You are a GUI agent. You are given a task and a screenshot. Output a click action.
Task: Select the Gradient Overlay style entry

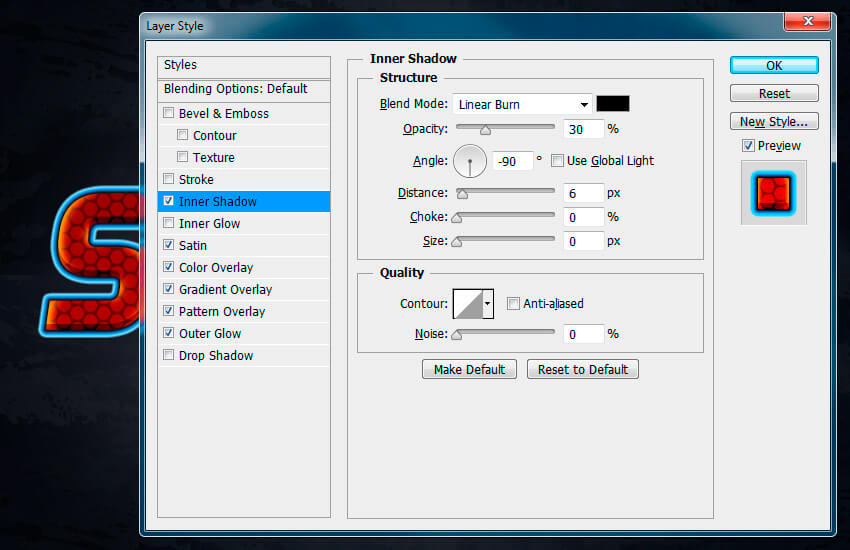[x=225, y=290]
